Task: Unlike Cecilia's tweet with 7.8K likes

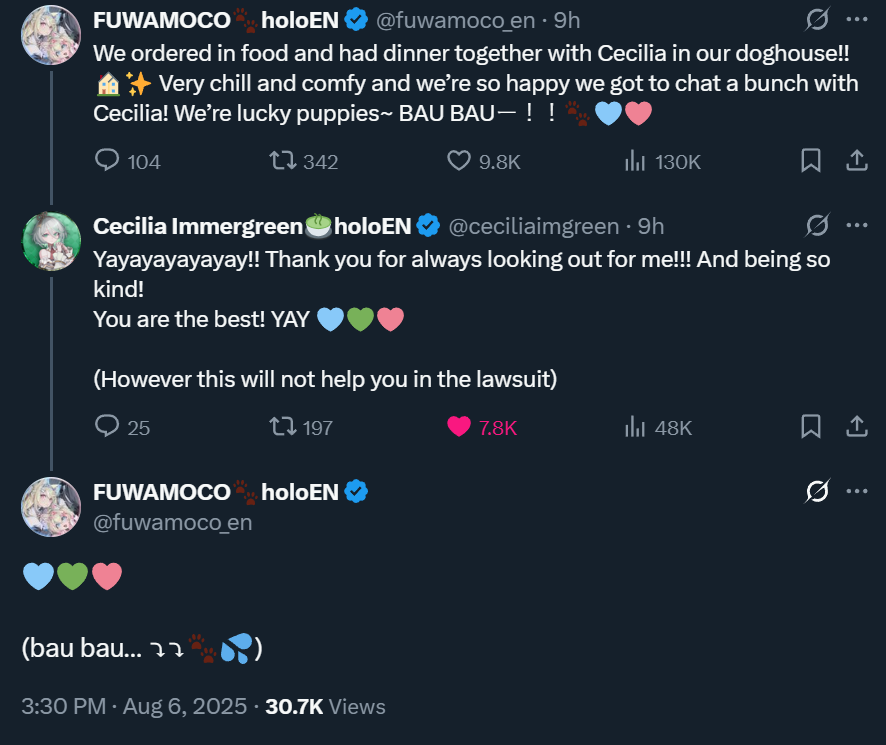Action: (x=459, y=427)
